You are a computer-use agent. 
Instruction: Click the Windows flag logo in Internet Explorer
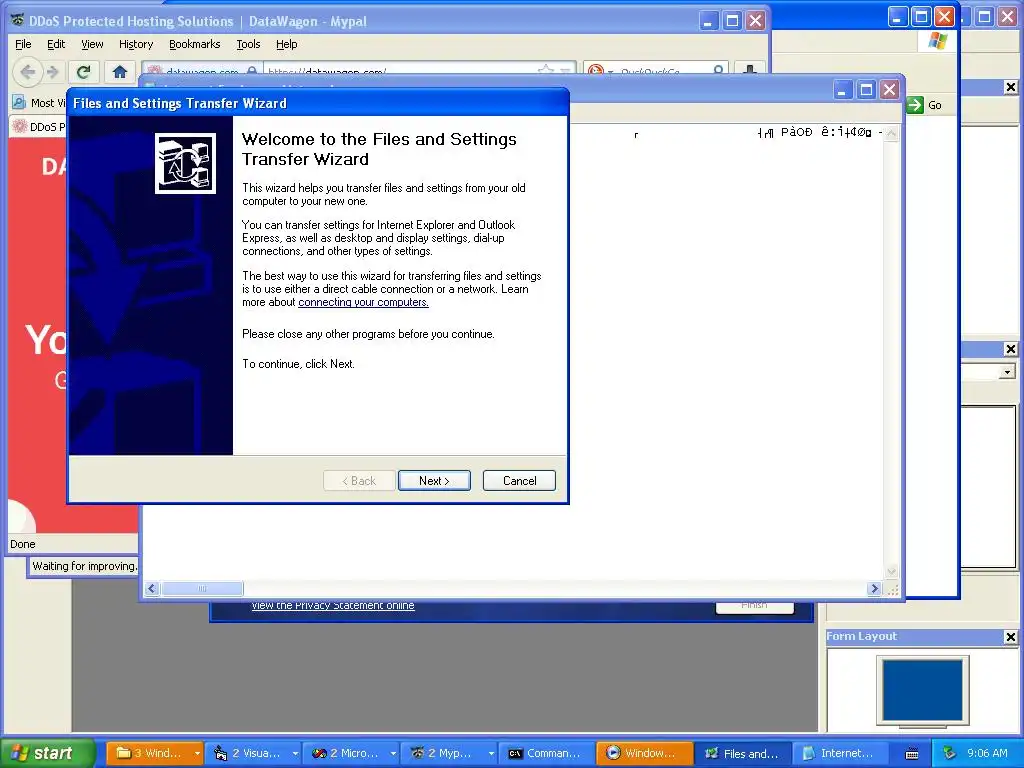point(938,41)
